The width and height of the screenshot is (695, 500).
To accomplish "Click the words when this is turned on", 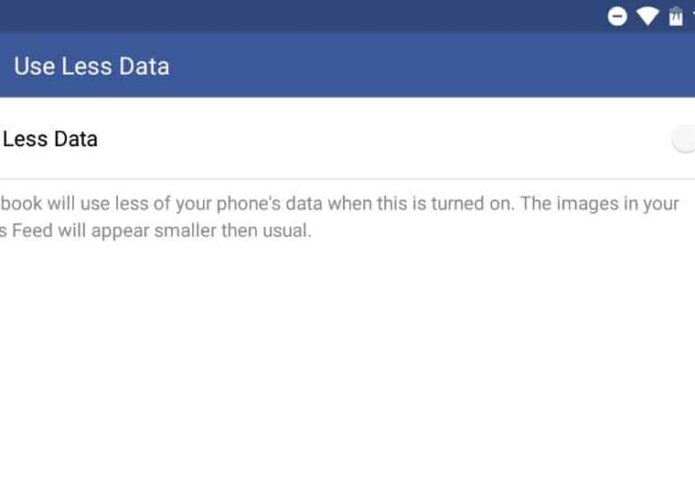I will (421, 204).
